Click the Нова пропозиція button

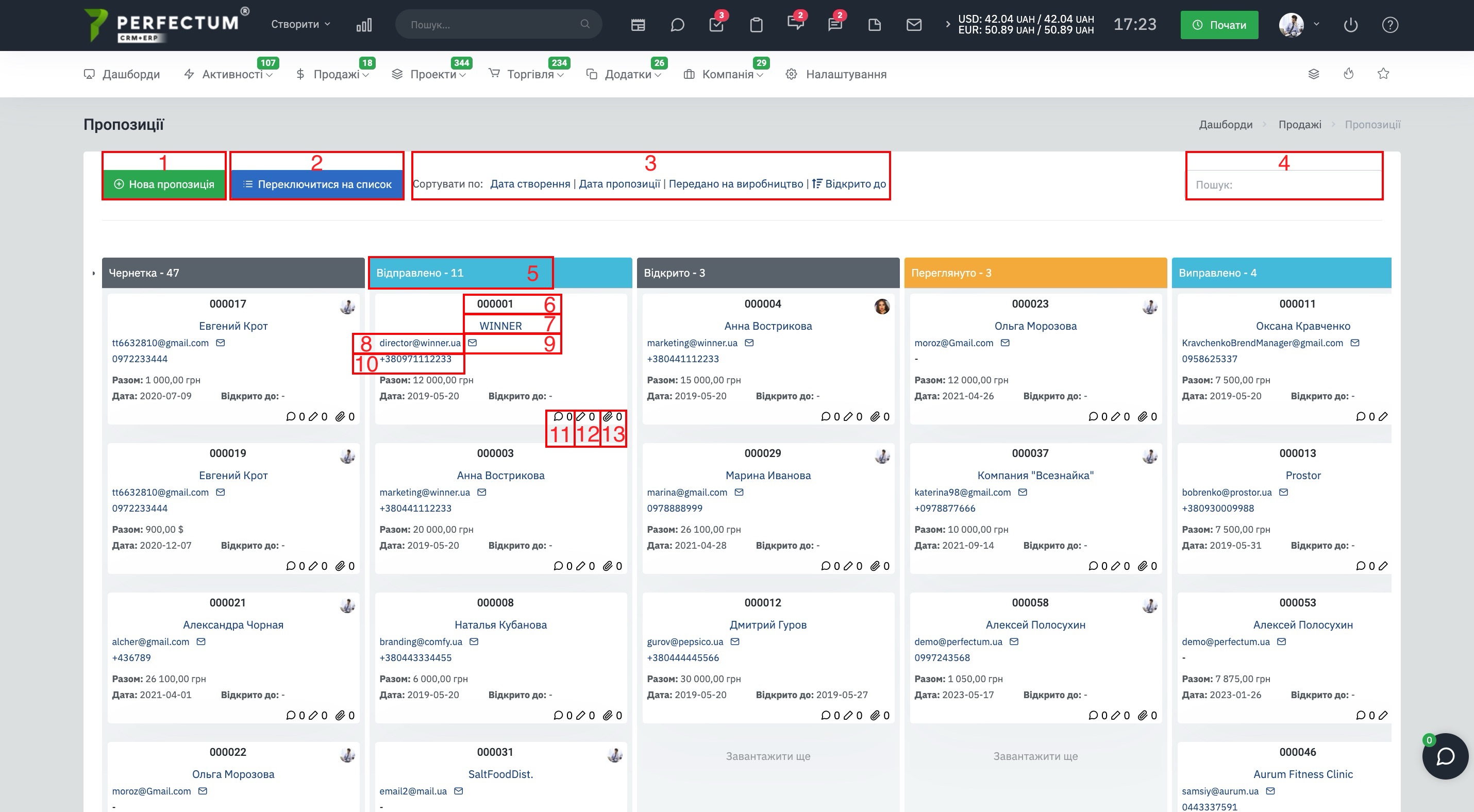tap(164, 184)
